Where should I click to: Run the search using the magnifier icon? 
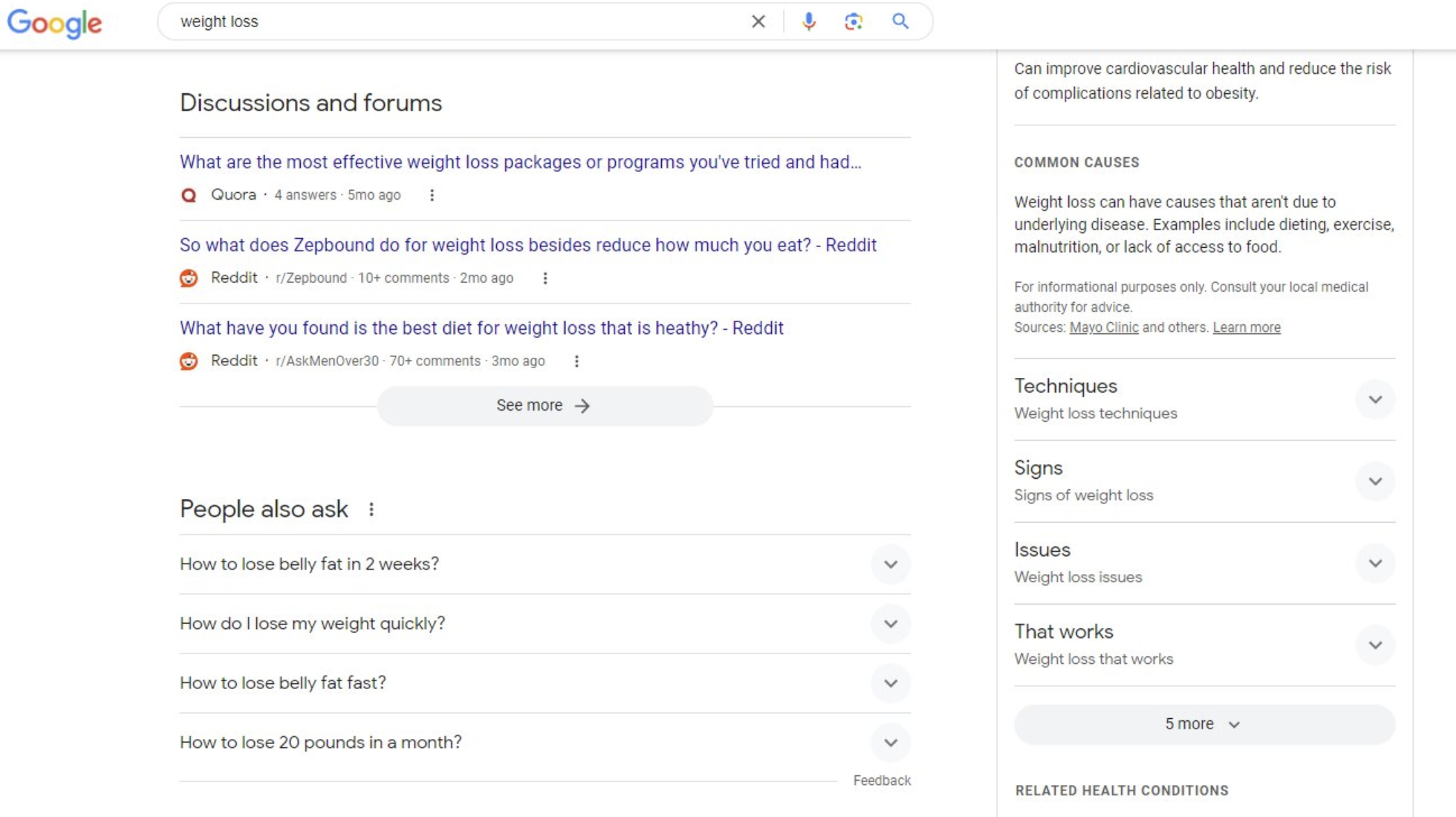click(900, 21)
